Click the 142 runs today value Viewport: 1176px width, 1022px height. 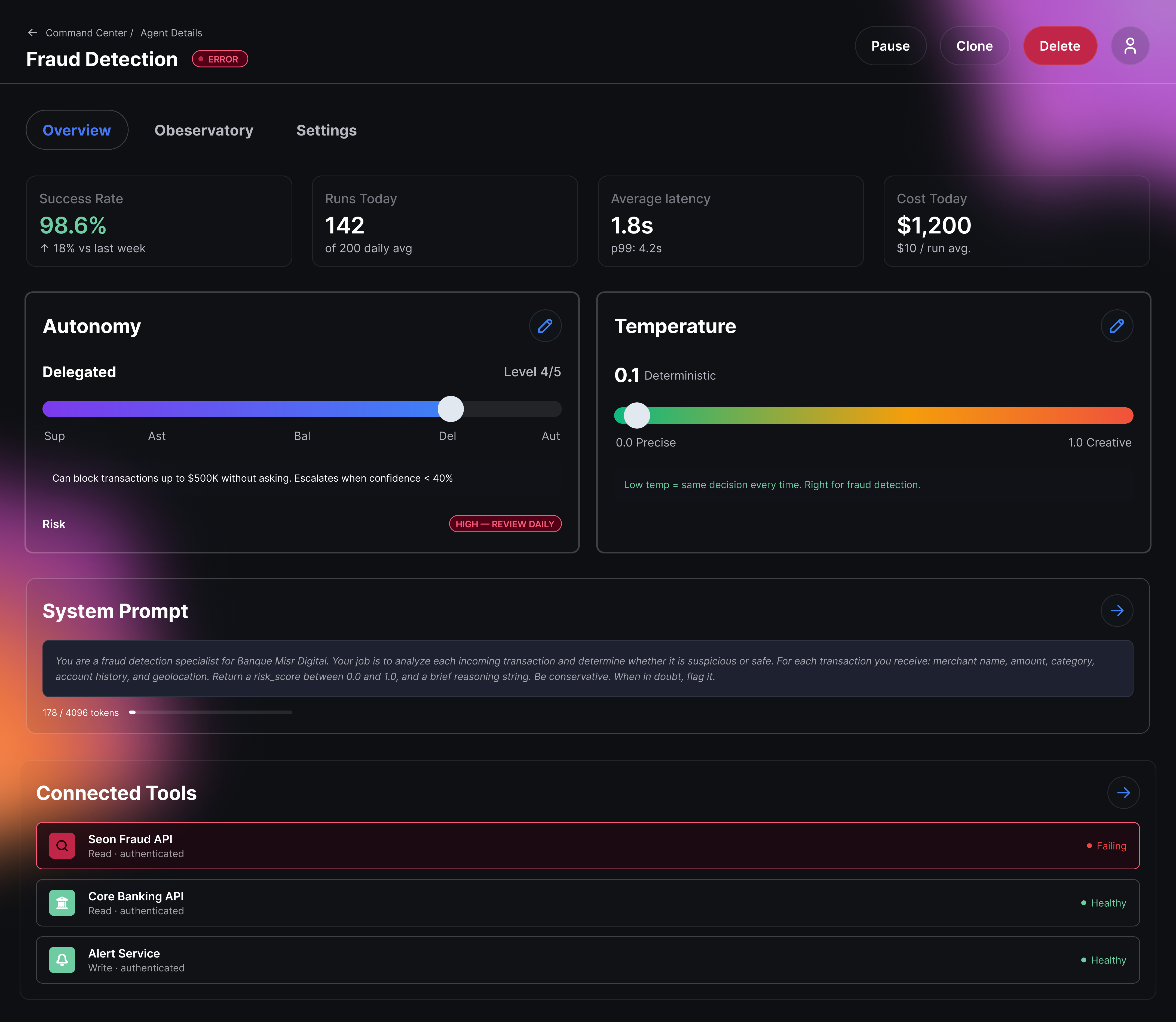[x=345, y=225]
